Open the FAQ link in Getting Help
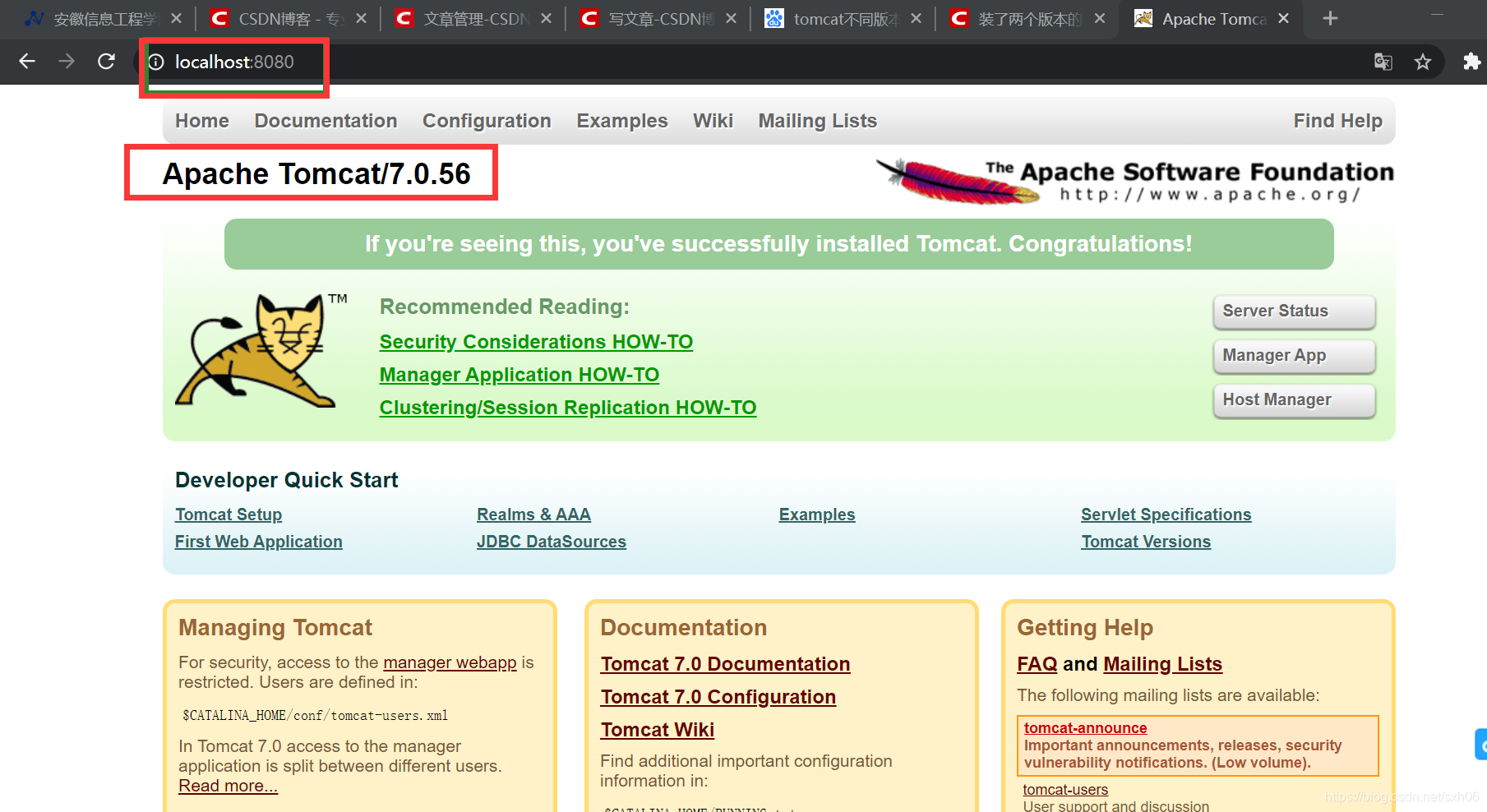 (1037, 664)
